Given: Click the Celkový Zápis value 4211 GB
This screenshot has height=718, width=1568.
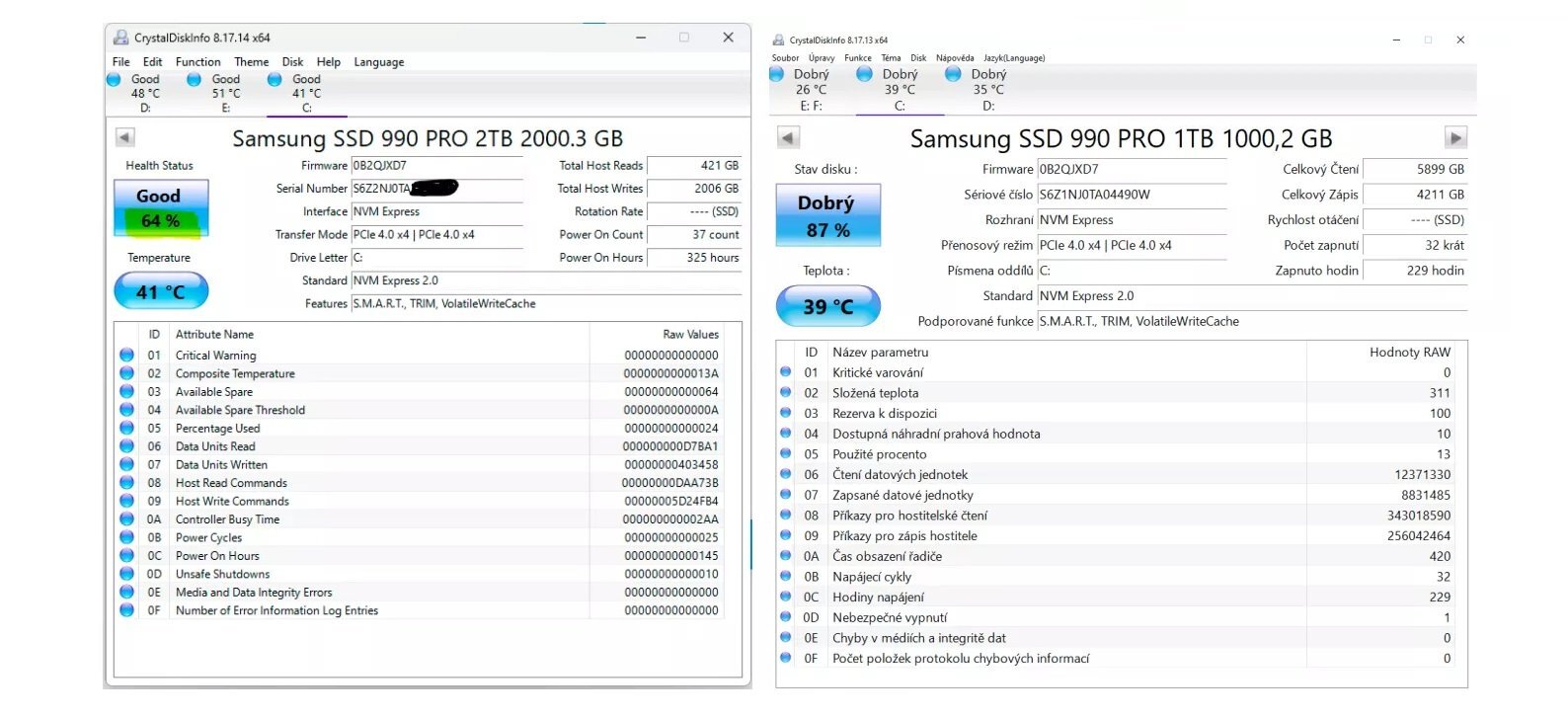Looking at the screenshot, I should pos(1415,195).
